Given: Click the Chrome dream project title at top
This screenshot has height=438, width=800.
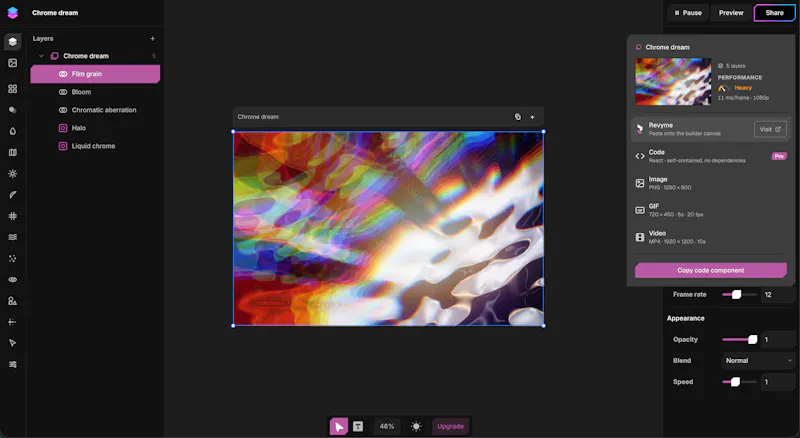Looking at the screenshot, I should 55,13.
